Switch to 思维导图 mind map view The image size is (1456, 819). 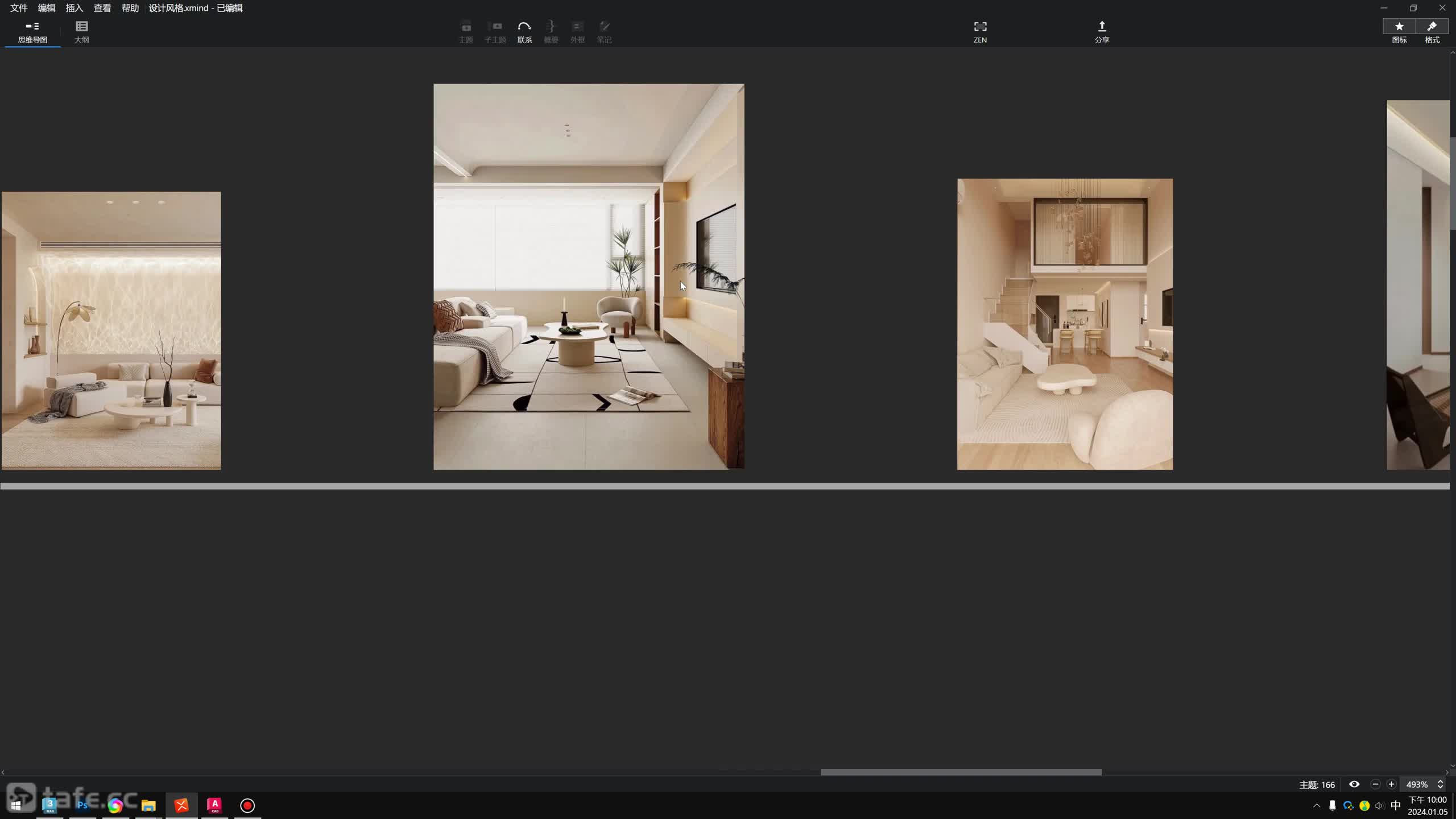32,32
